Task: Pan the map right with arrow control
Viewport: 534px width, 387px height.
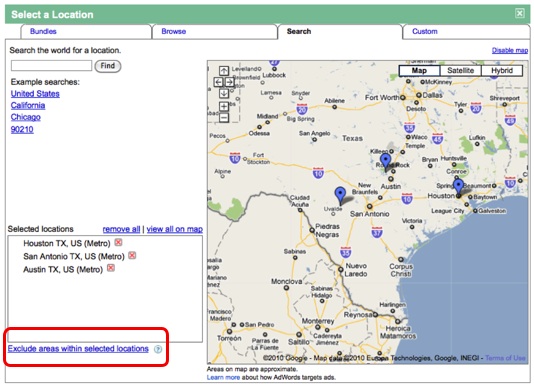Action: [230, 82]
